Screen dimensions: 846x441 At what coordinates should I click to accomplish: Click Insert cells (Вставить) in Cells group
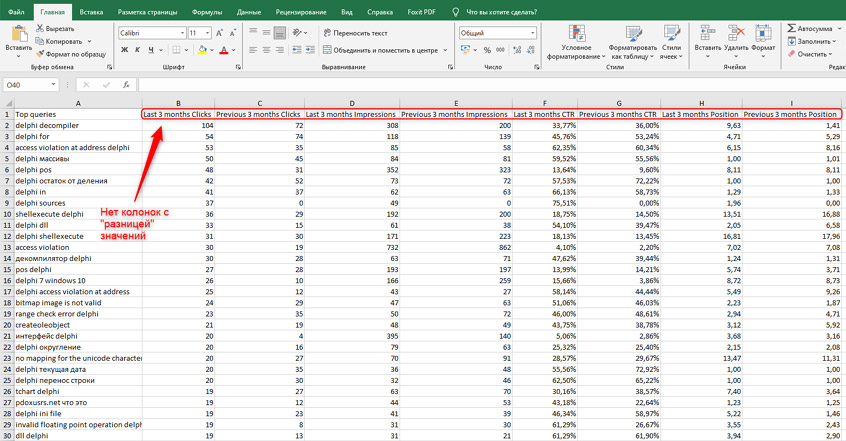point(707,39)
